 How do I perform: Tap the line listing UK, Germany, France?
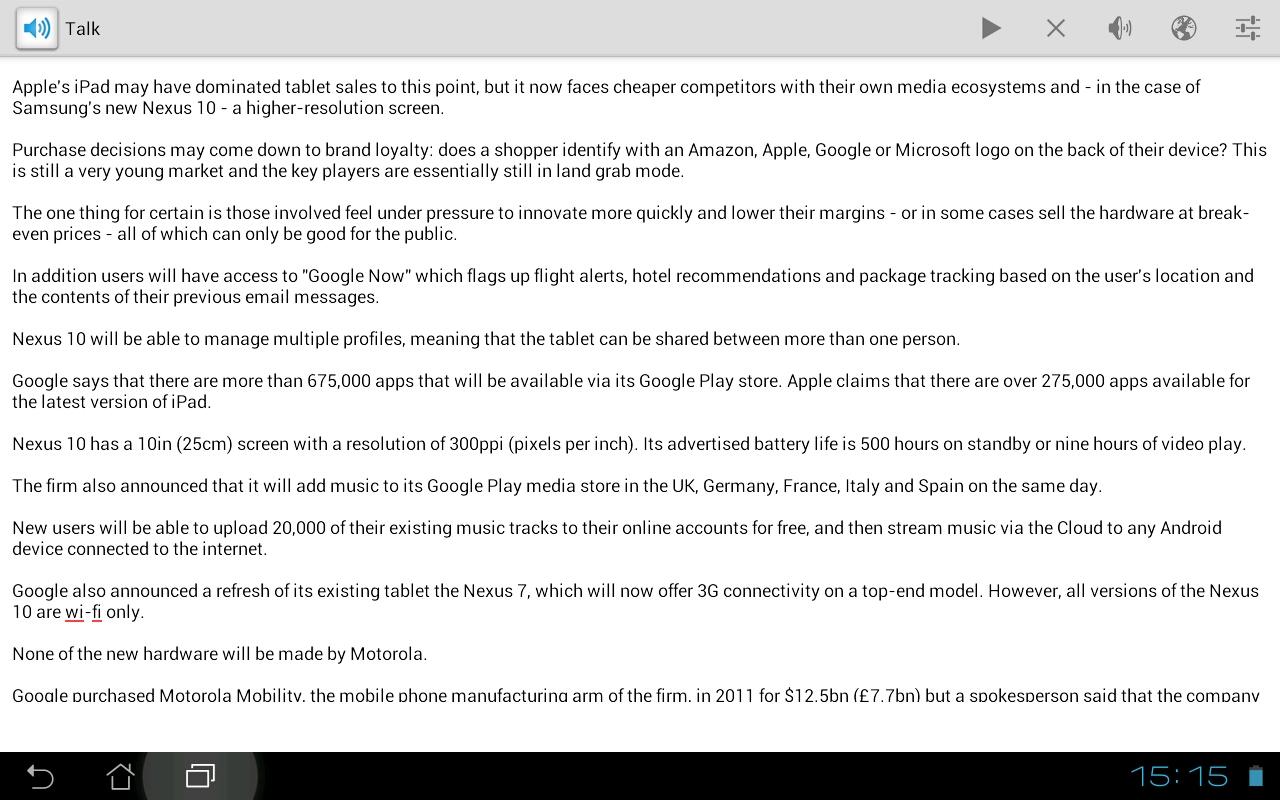click(557, 486)
